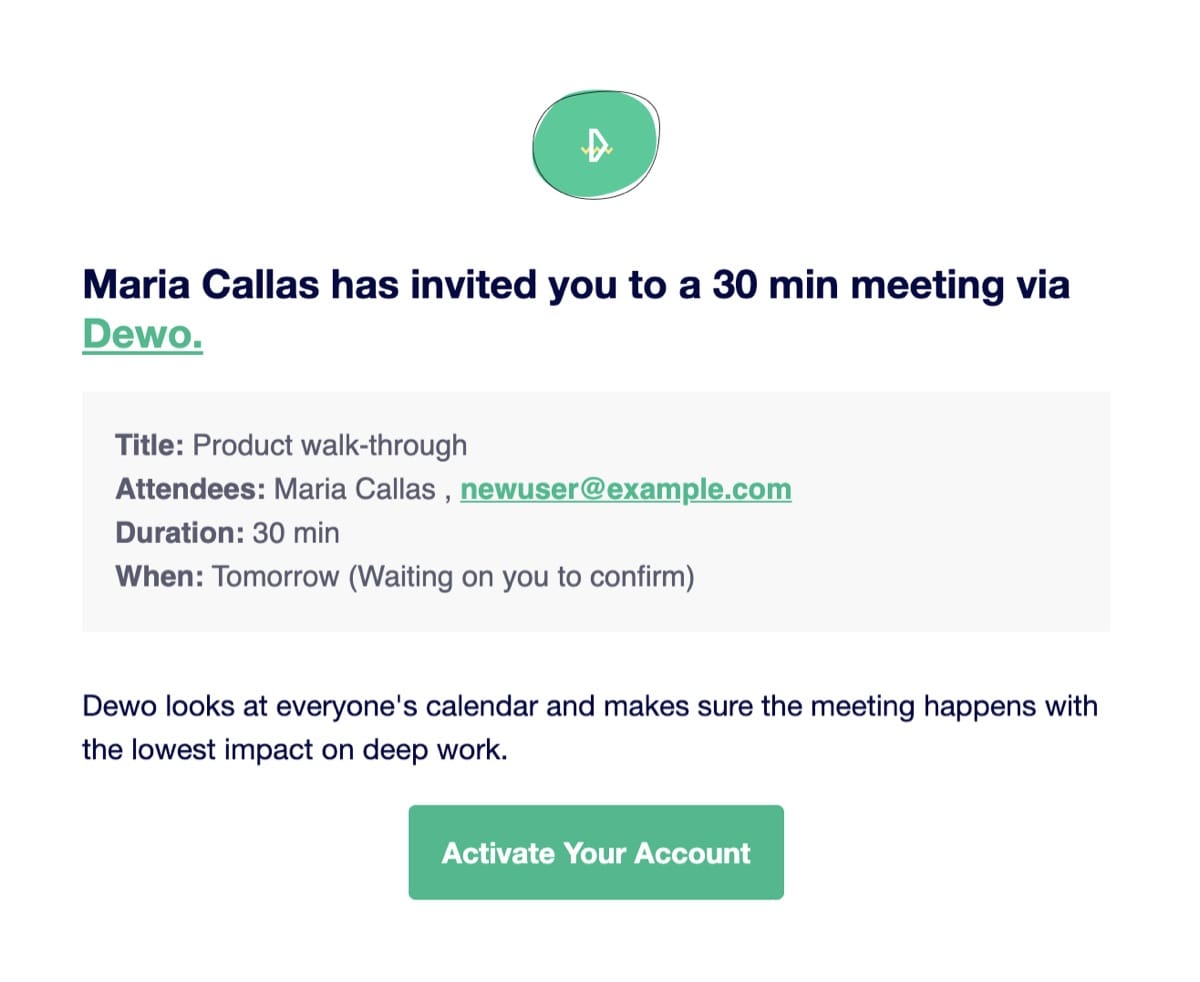This screenshot has width=1200, height=982.
Task: Open the Dewo link in the heading
Action: [142, 335]
